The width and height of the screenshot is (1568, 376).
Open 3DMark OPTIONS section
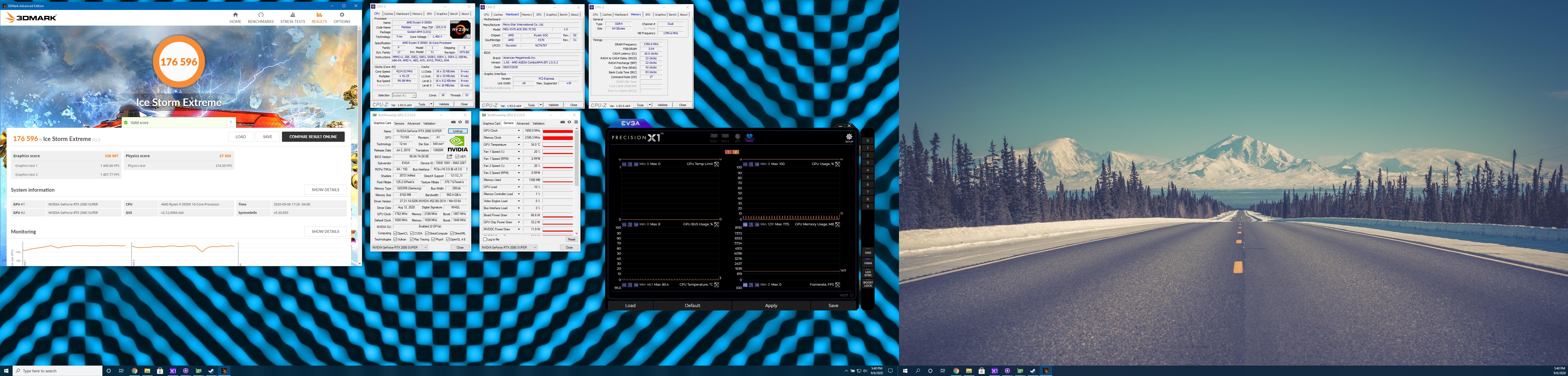(342, 18)
